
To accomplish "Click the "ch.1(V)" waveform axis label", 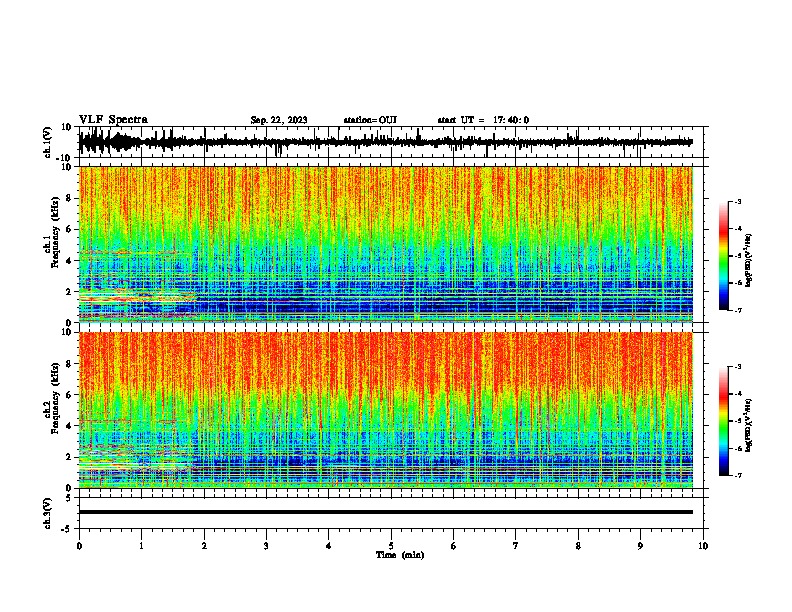I will [x=48, y=142].
